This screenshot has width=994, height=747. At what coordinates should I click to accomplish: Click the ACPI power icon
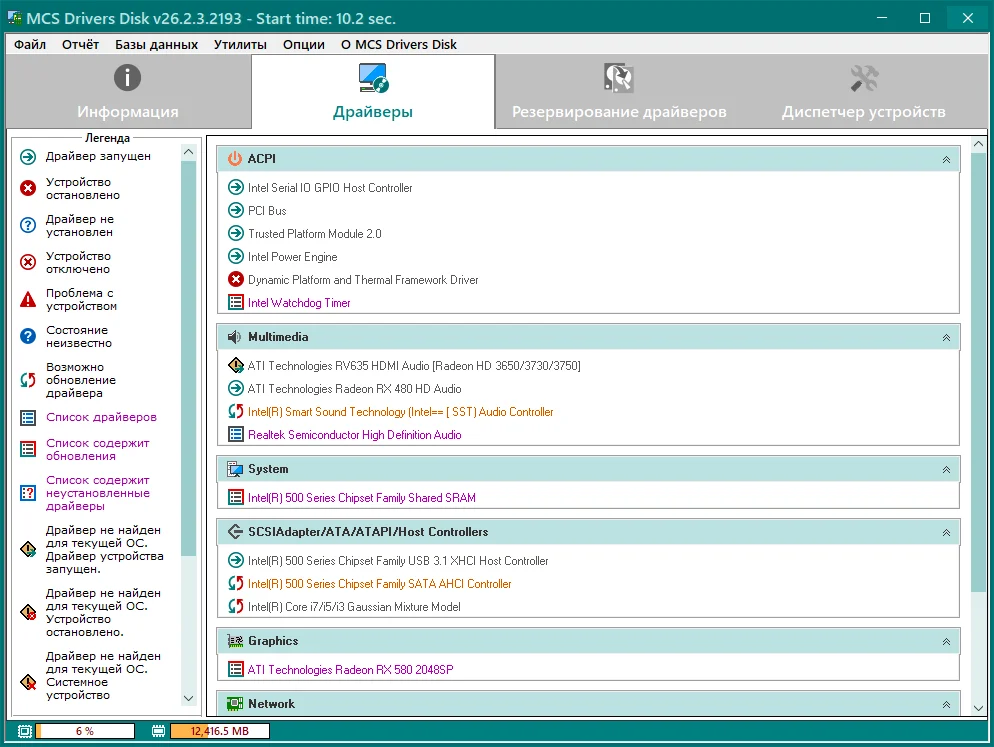(x=235, y=159)
